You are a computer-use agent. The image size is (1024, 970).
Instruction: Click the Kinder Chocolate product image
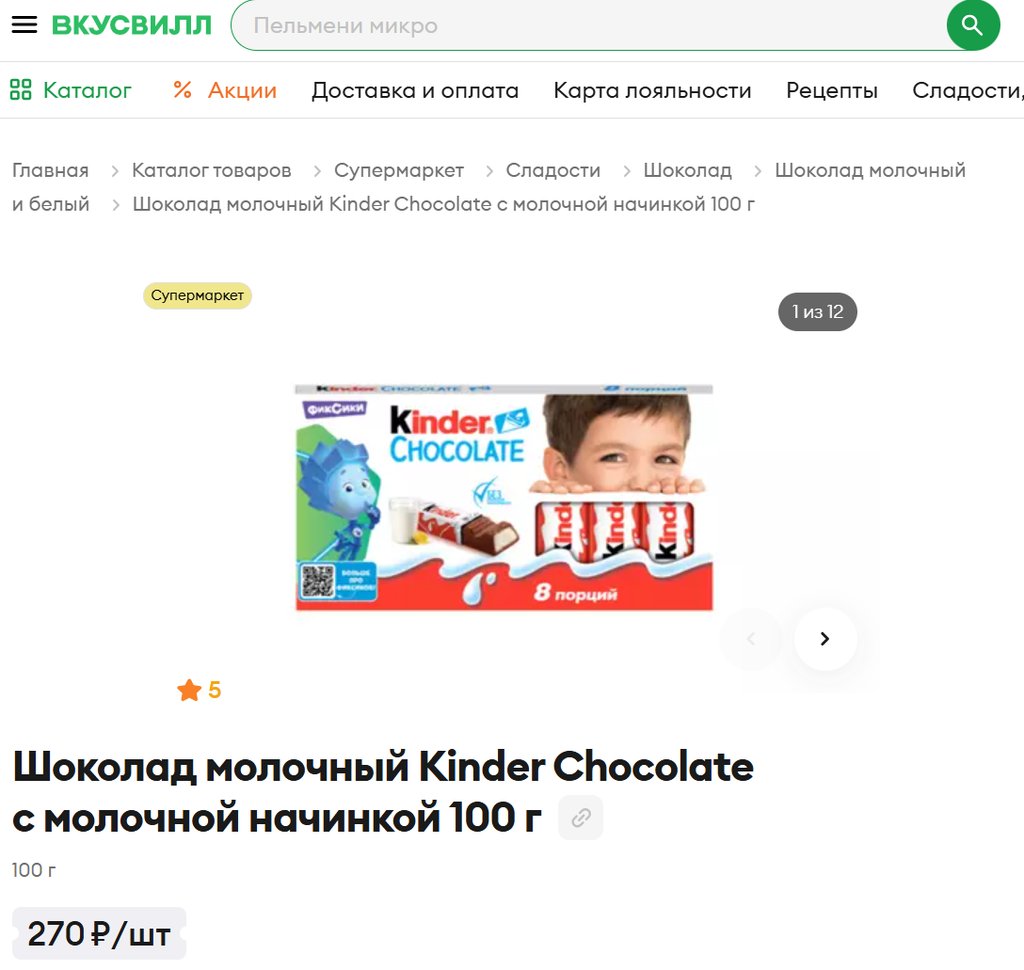[504, 497]
